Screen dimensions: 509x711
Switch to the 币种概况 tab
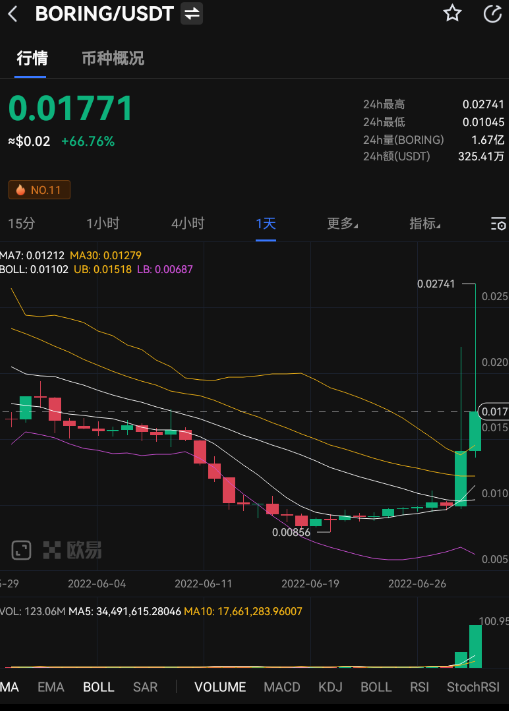click(x=113, y=58)
